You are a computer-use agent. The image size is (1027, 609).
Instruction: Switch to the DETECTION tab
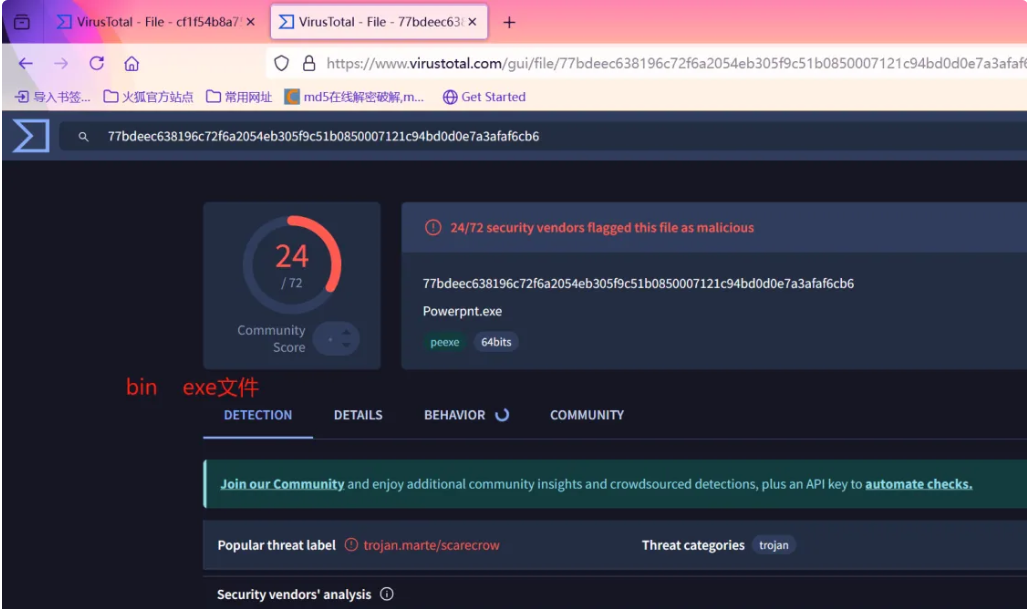(258, 415)
